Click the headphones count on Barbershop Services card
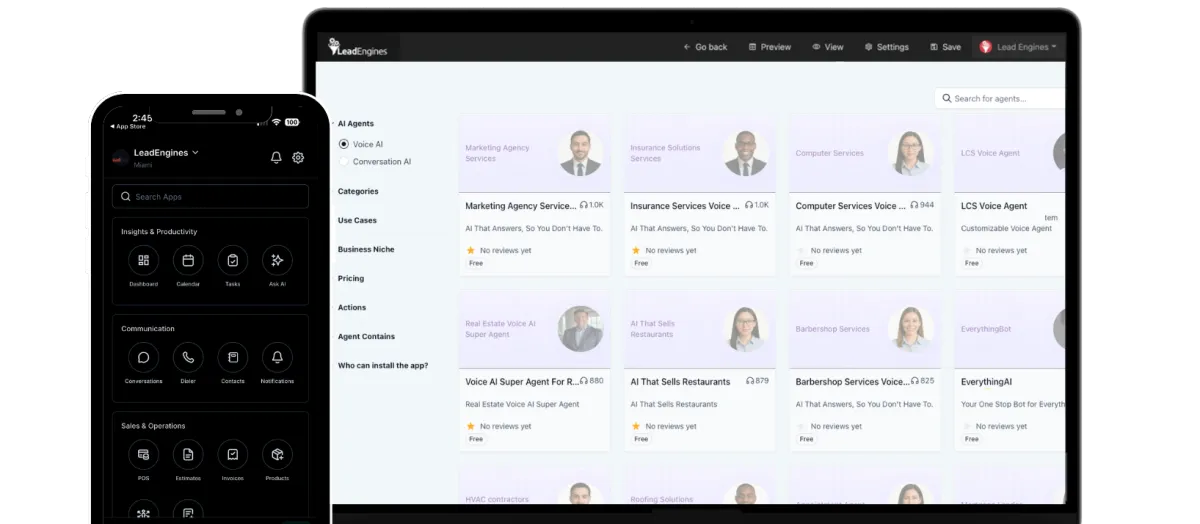The image size is (1200, 524). point(921,381)
